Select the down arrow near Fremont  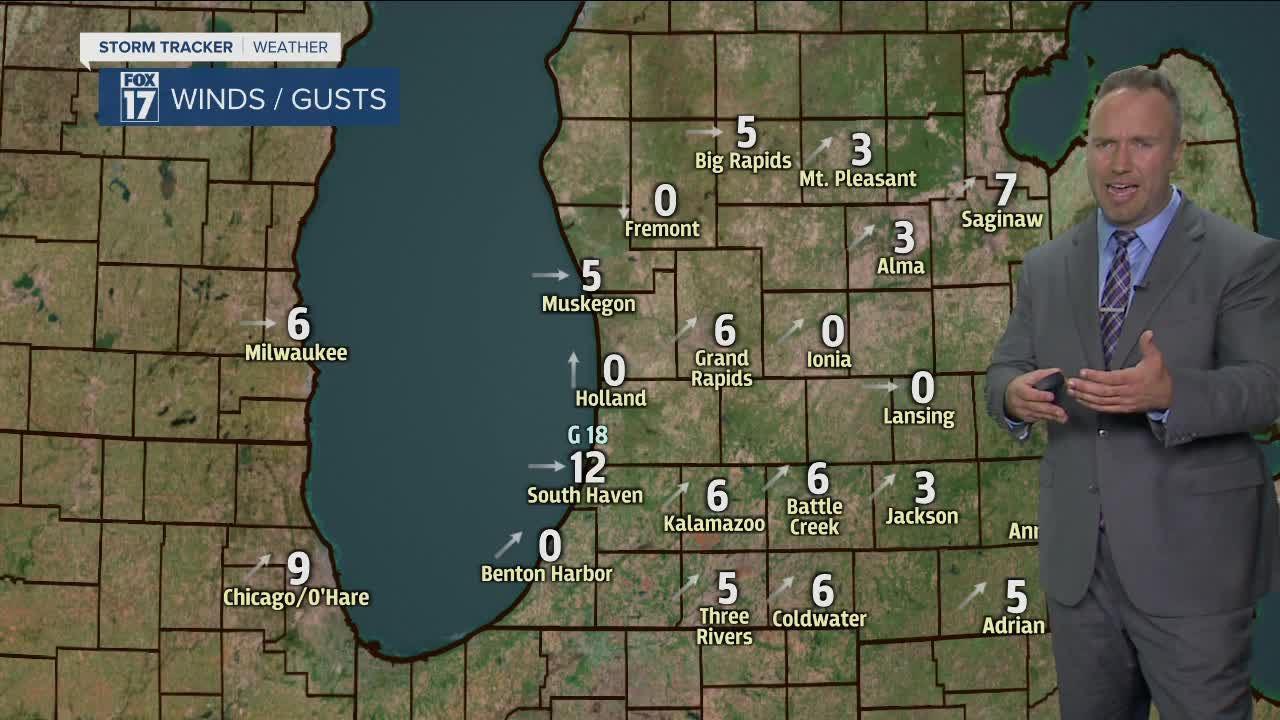tap(625, 203)
